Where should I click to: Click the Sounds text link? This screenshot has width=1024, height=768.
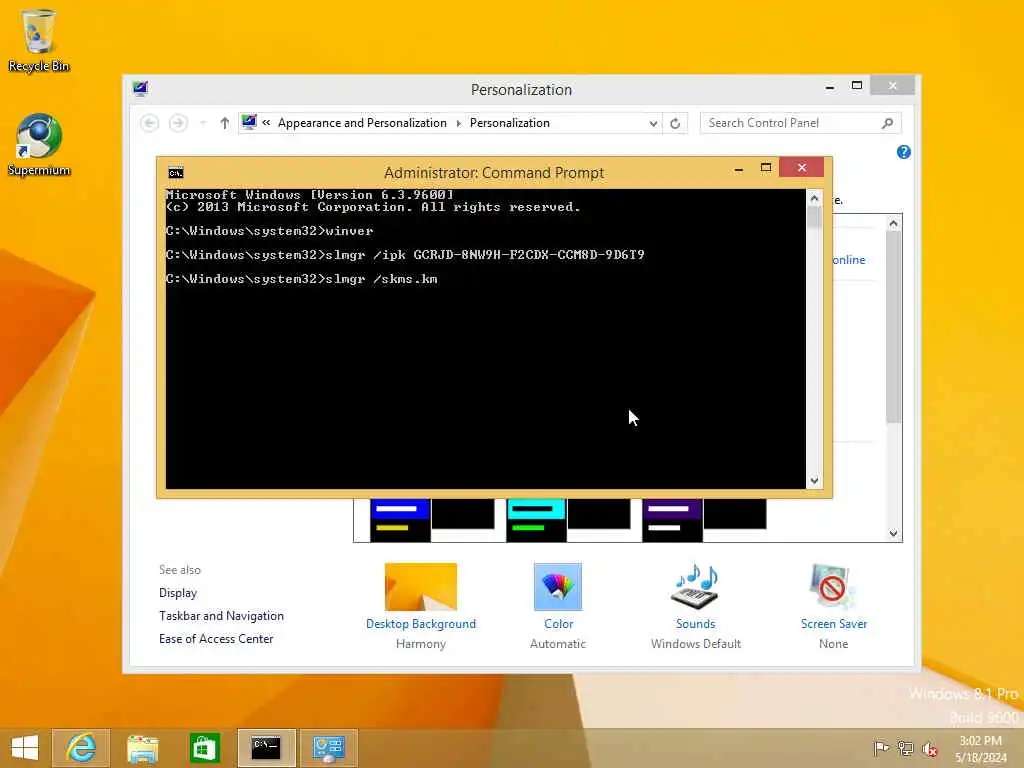[696, 624]
